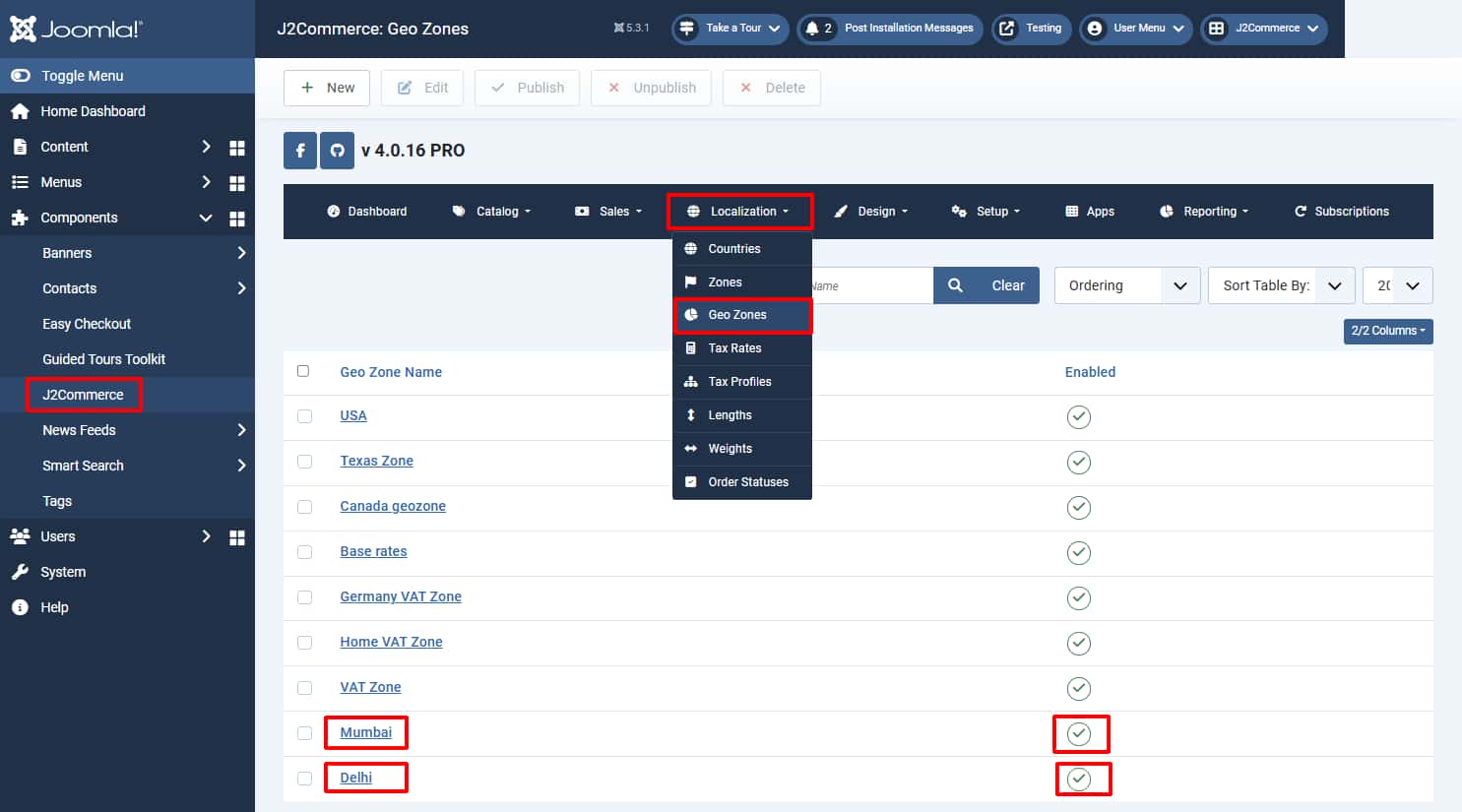The width and height of the screenshot is (1462, 812).
Task: Open the J2Commerce sidebar link
Action: tap(84, 395)
